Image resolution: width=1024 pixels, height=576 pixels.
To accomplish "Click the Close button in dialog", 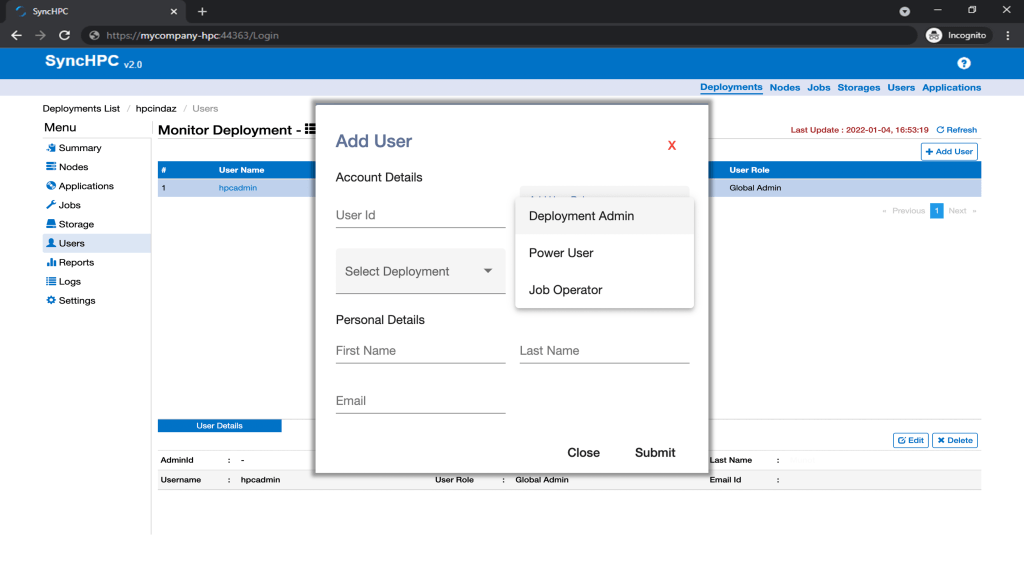I will [583, 453].
